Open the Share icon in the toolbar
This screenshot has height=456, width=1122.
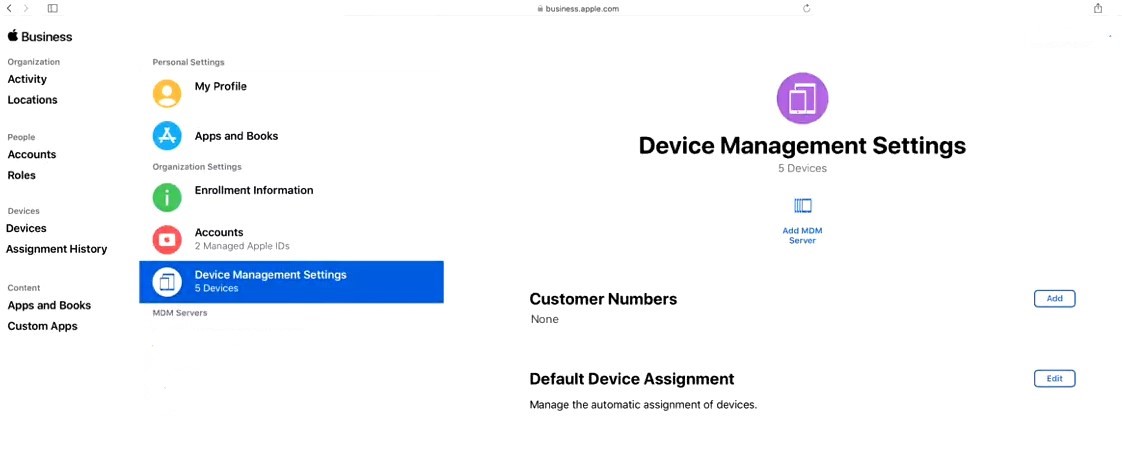click(1098, 9)
